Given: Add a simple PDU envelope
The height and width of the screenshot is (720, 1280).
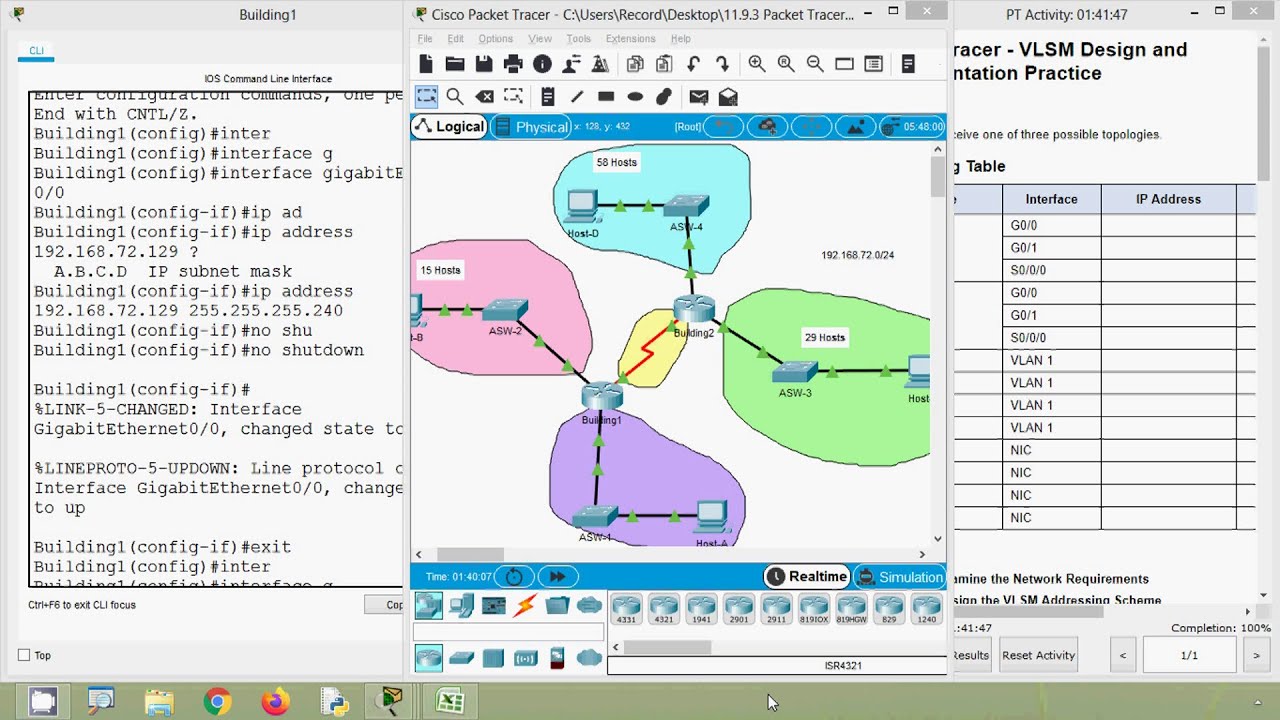Looking at the screenshot, I should [x=699, y=97].
